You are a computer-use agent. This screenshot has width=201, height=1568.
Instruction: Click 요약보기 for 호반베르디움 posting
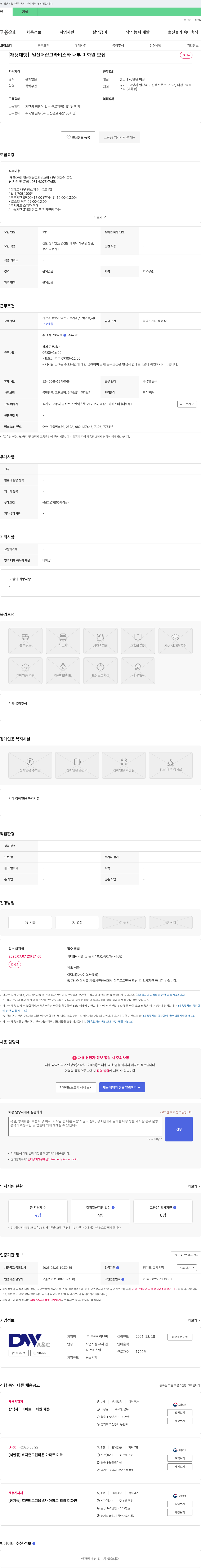point(180,1504)
